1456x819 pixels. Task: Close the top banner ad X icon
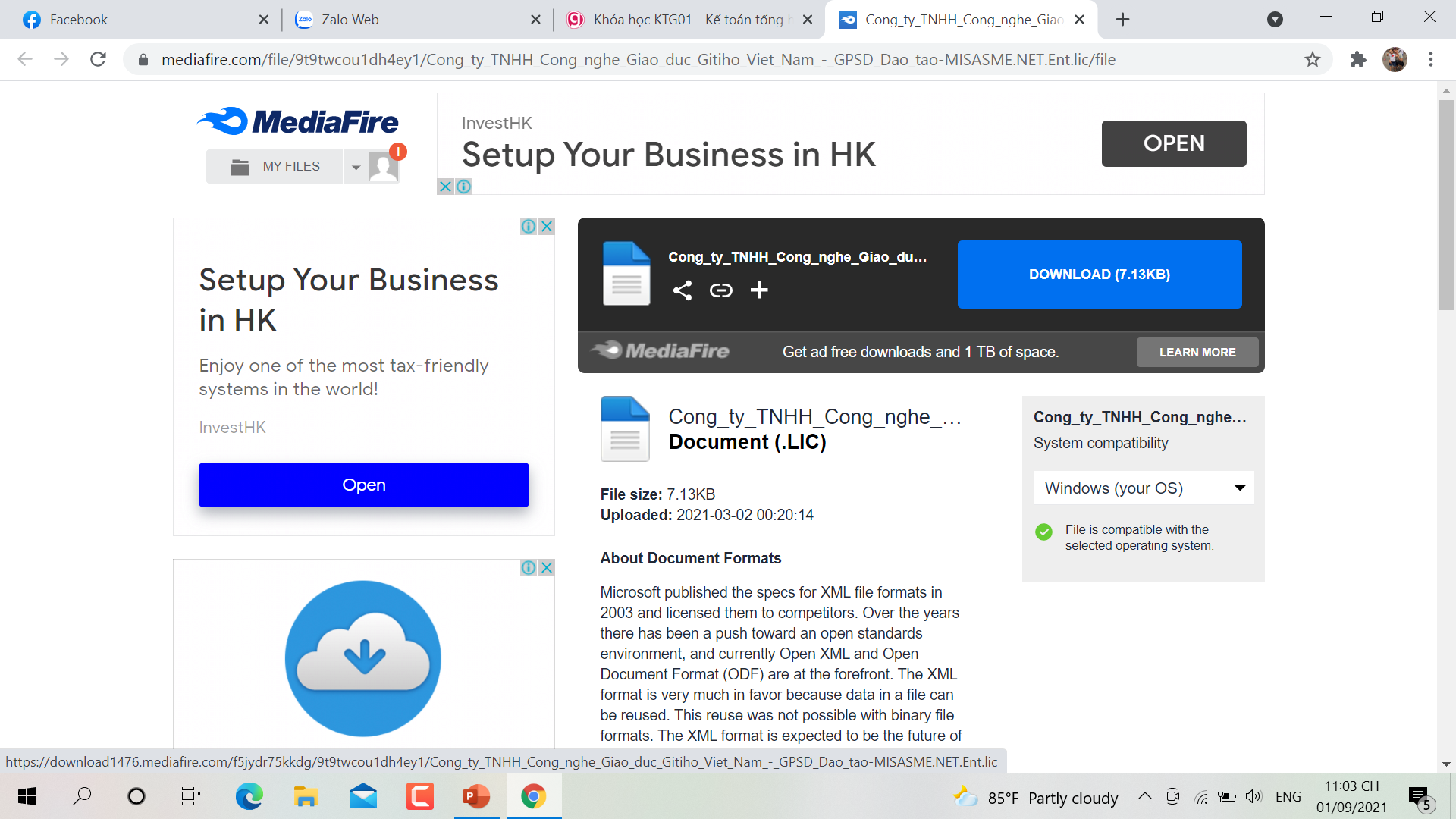point(446,187)
